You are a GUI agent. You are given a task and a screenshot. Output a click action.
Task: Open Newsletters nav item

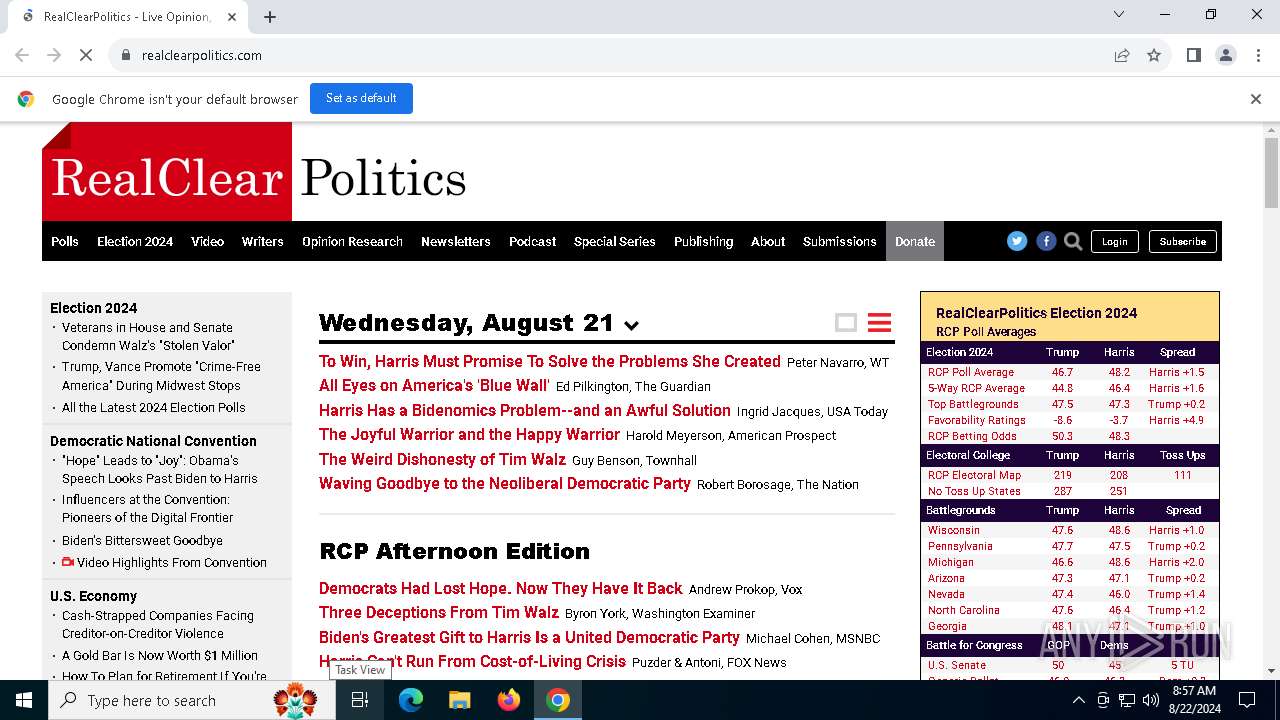click(456, 241)
